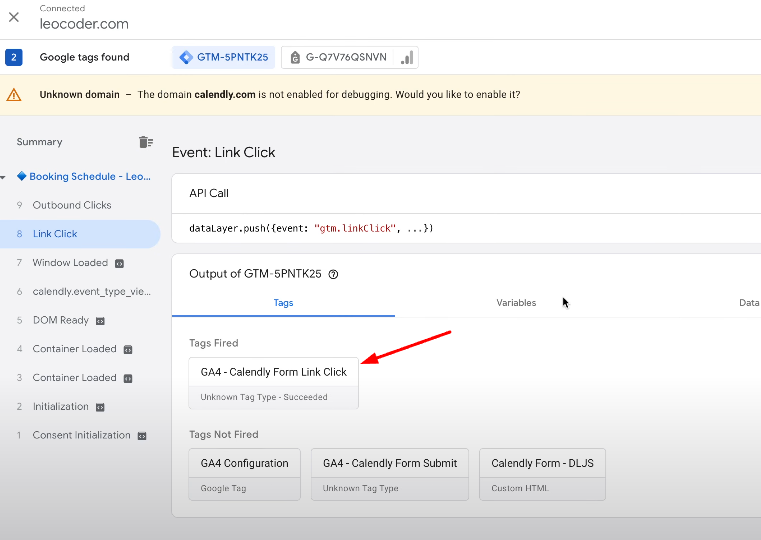Select event 9 Outbound Clicks
761x540 pixels.
[x=80, y=205]
